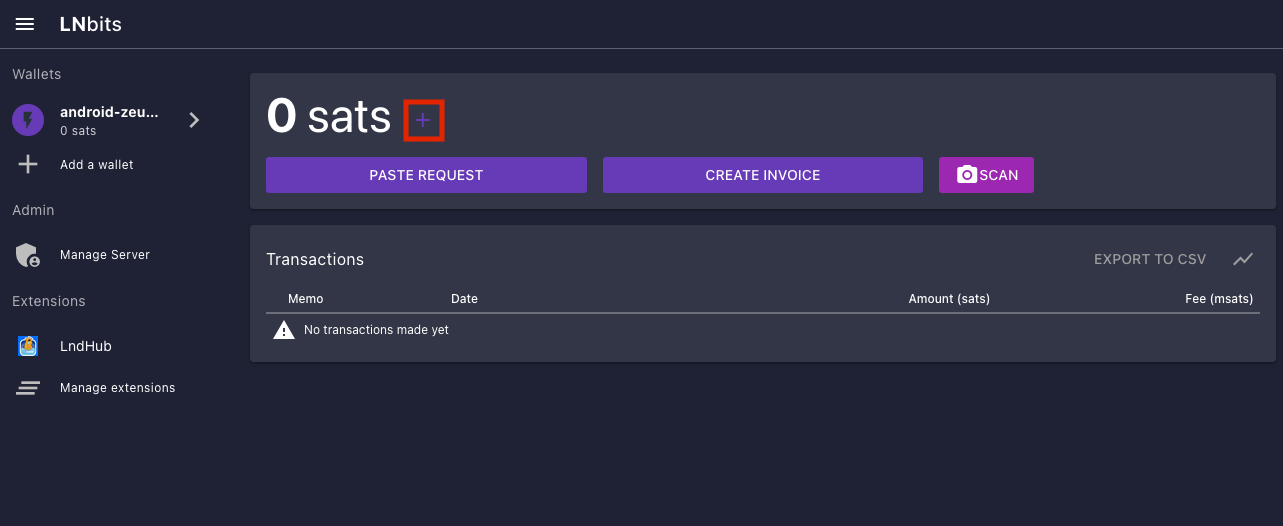Viewport: 1283px width, 526px height.
Task: Select the android-zeu wallet name
Action: (x=109, y=113)
